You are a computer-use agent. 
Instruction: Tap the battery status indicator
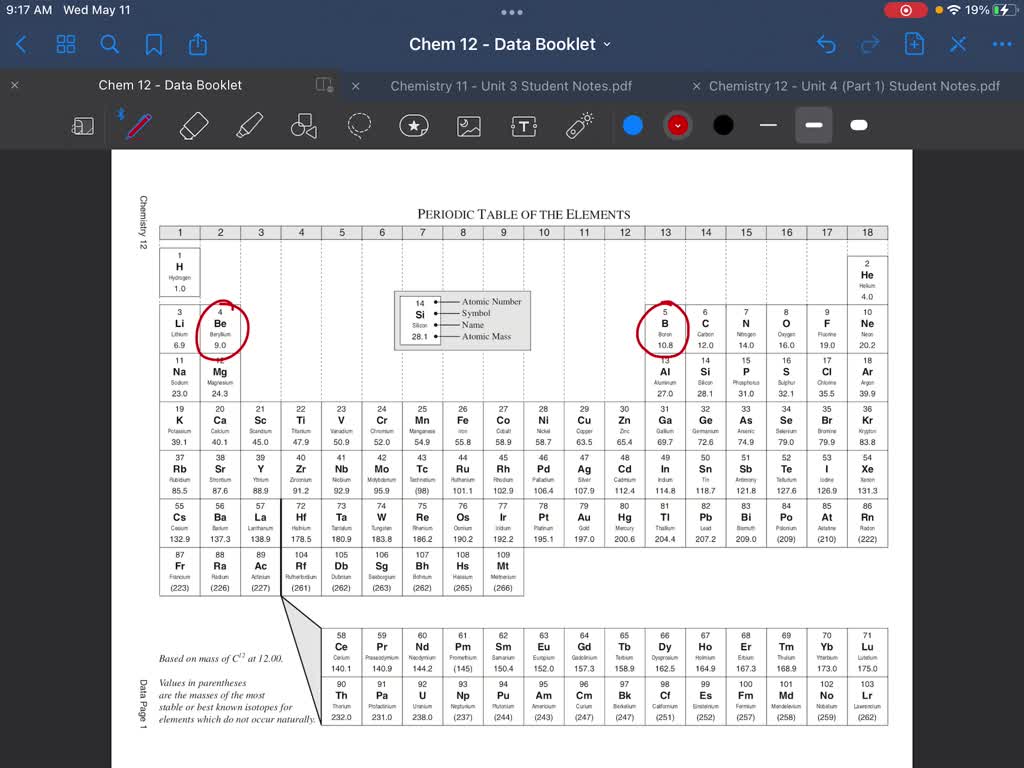[x=1004, y=10]
